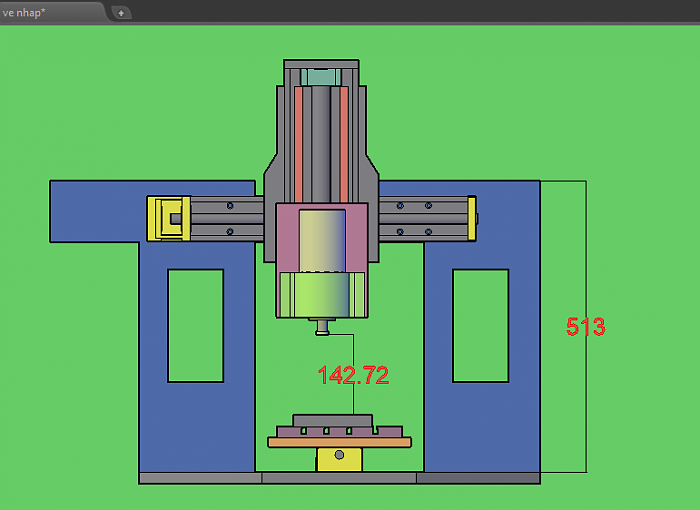
Task: Click the orange worktable base plate
Action: [x=339, y=442]
